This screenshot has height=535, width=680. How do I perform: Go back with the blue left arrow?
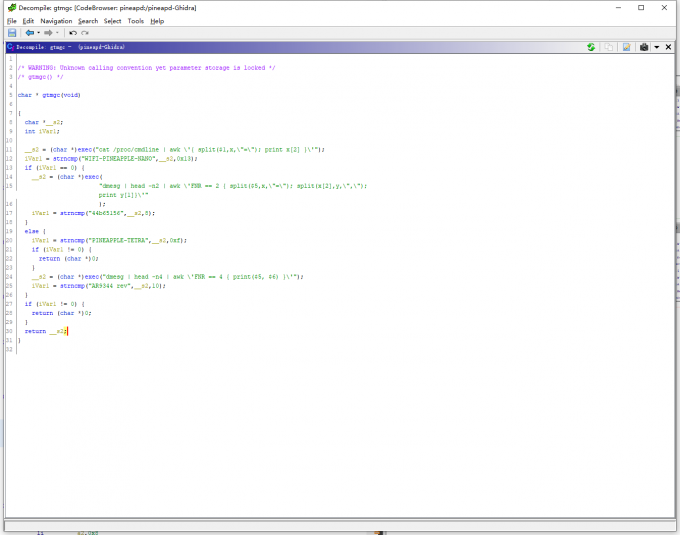pos(29,33)
